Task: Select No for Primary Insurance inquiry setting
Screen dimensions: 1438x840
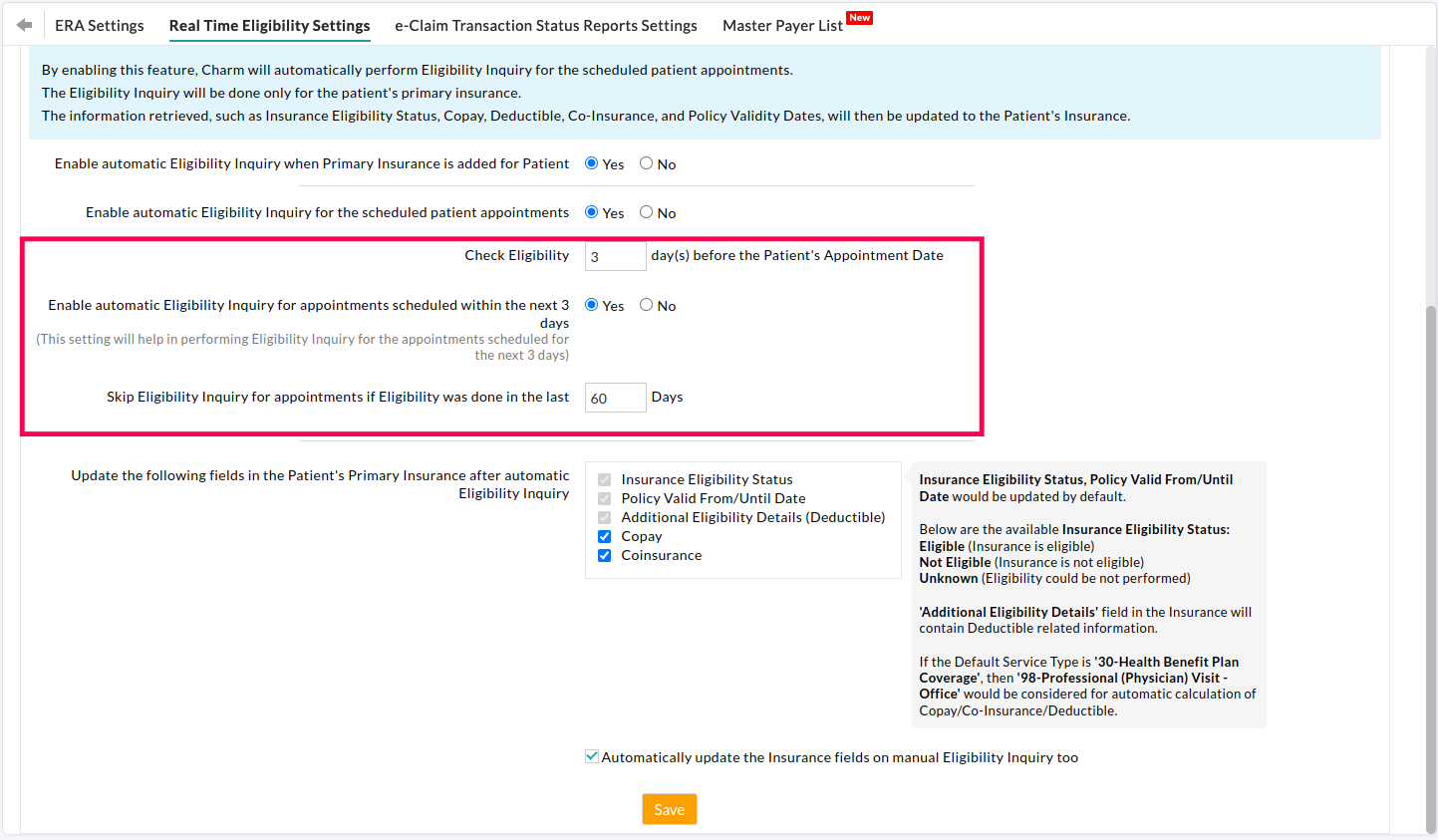Action: [645, 163]
